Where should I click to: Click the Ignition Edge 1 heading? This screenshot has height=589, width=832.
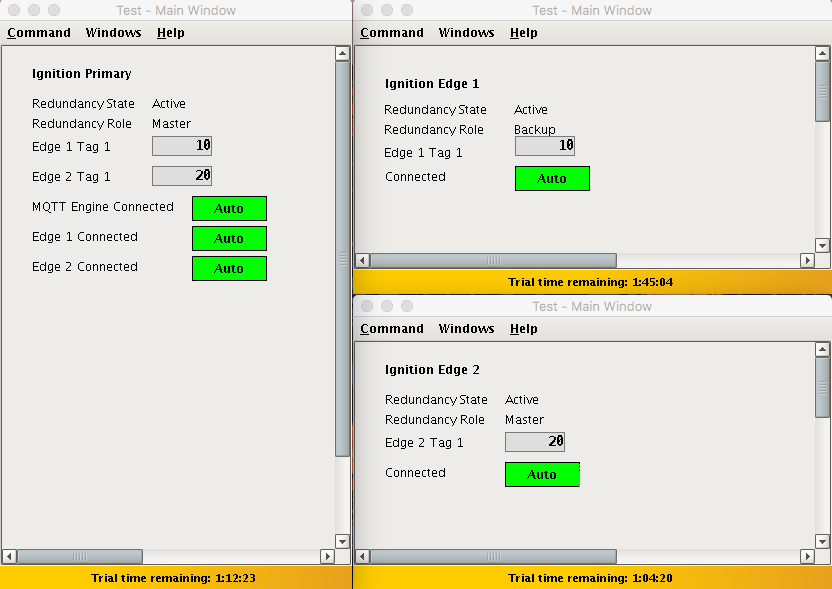click(432, 84)
